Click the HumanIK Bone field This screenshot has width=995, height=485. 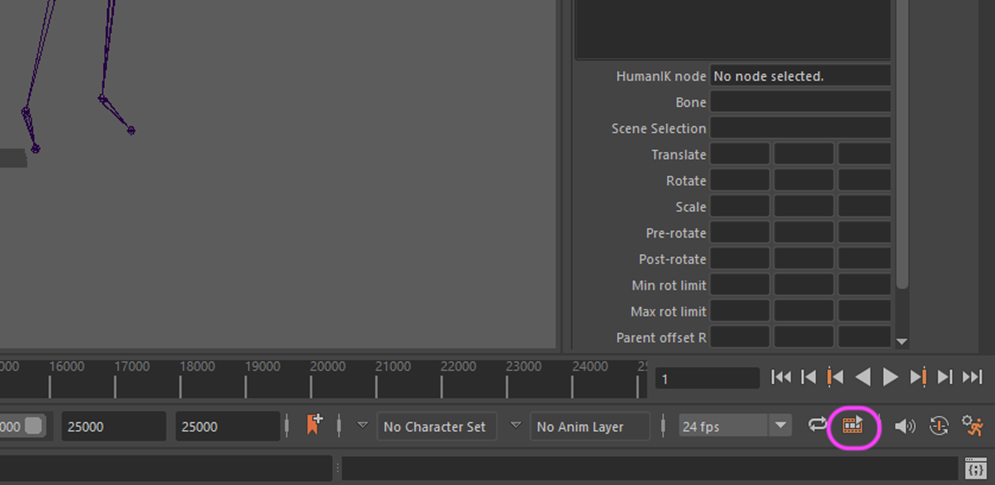(800, 102)
